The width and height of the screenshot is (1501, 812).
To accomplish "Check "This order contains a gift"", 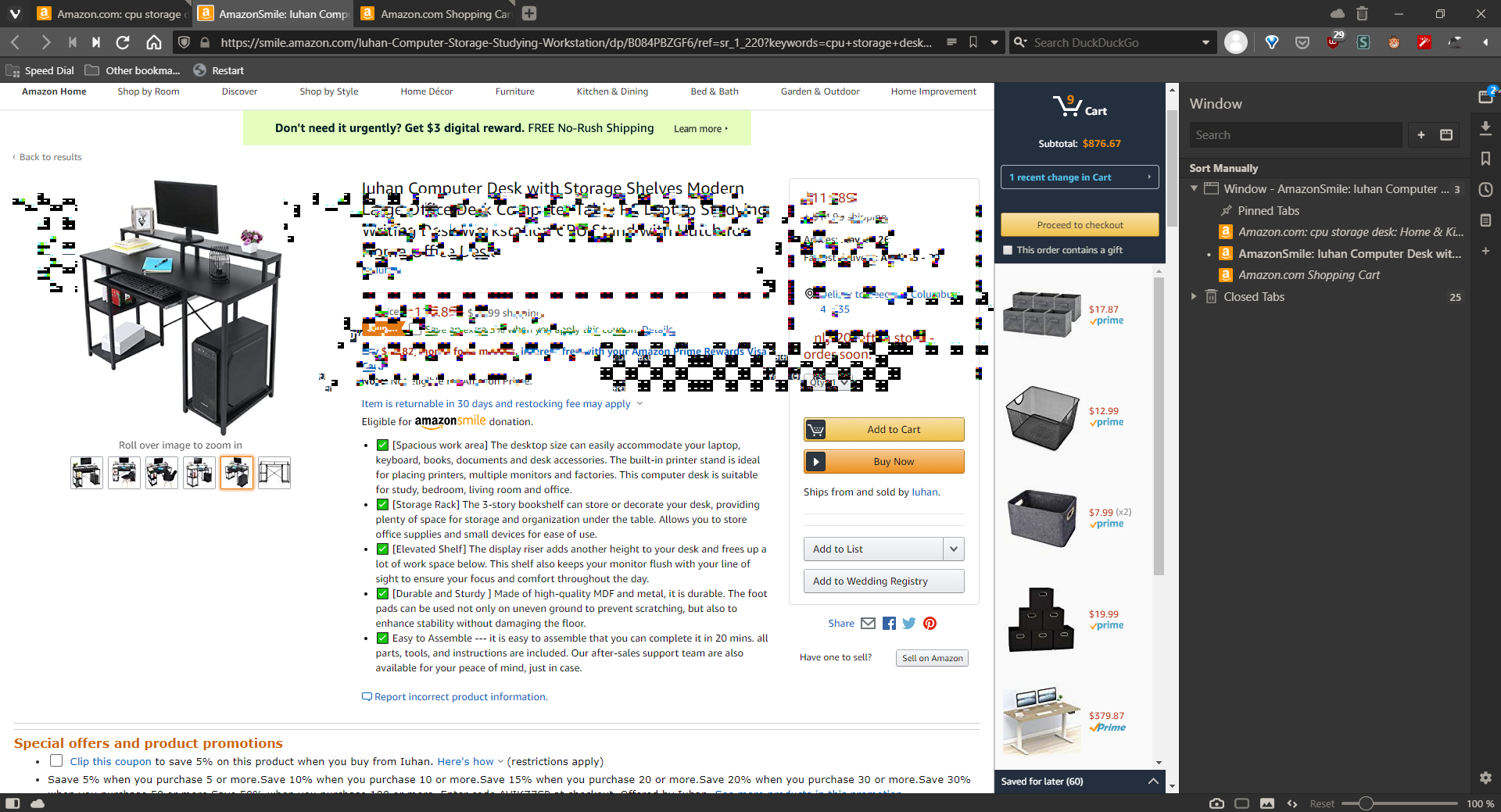I will [1008, 250].
